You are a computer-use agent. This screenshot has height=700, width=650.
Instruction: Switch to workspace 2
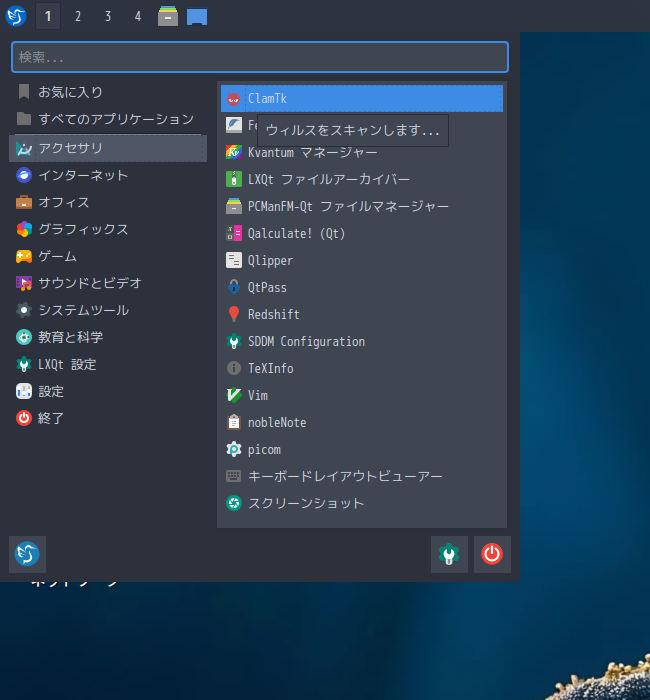78,17
